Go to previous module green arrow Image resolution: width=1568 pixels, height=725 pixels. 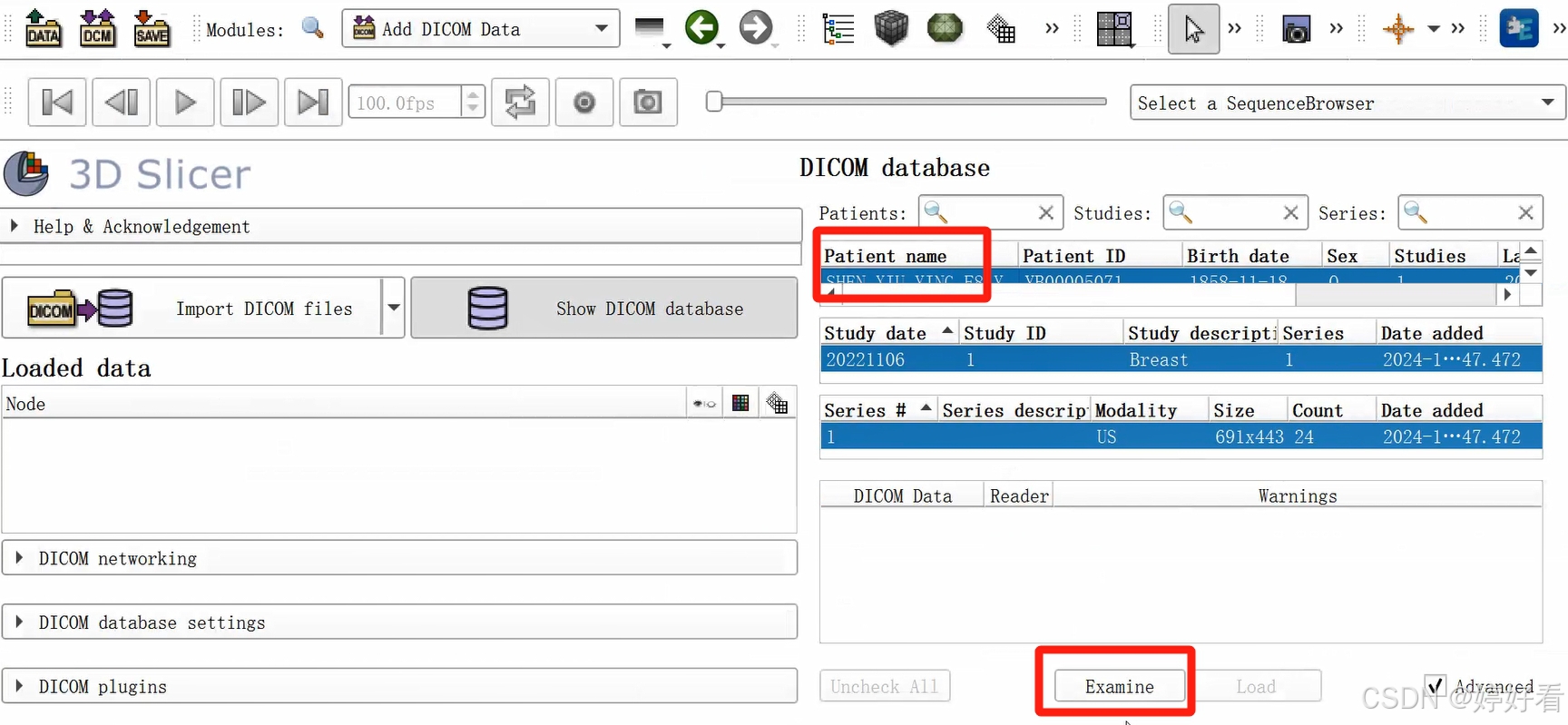click(x=701, y=28)
